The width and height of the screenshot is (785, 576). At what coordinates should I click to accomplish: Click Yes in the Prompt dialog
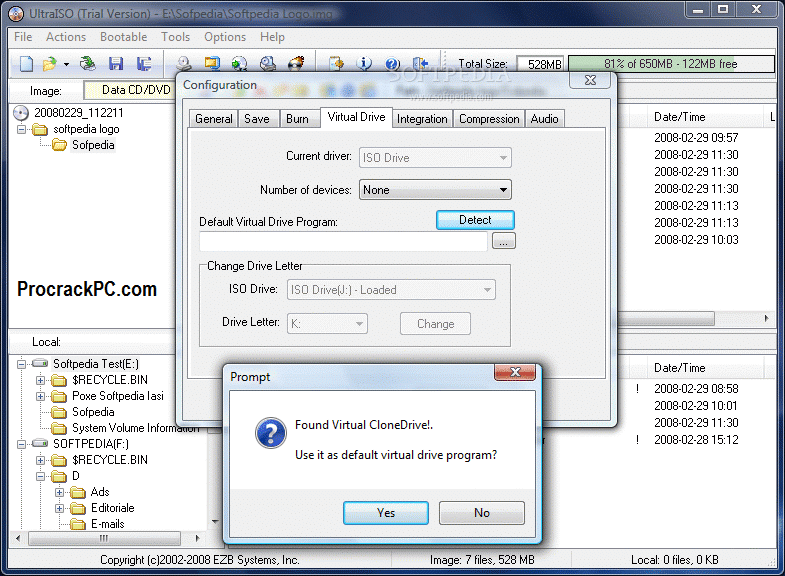pos(385,513)
